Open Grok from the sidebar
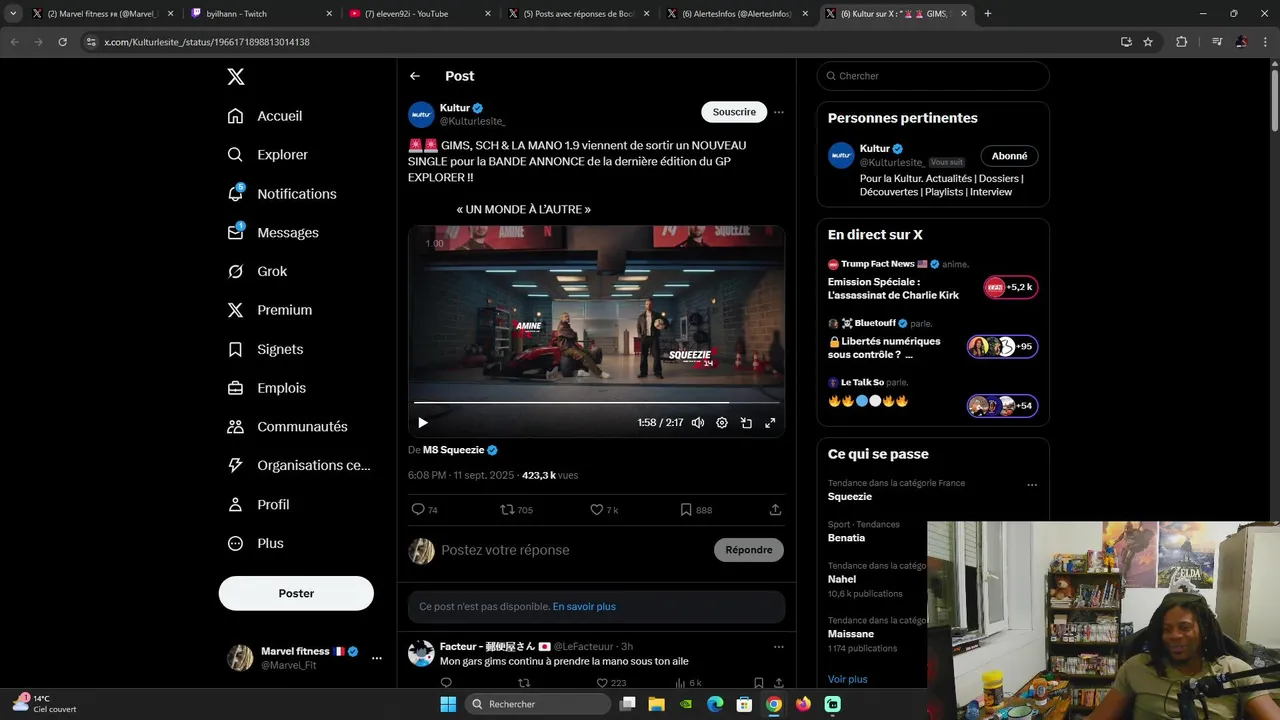The width and height of the screenshot is (1280, 720). 257,271
